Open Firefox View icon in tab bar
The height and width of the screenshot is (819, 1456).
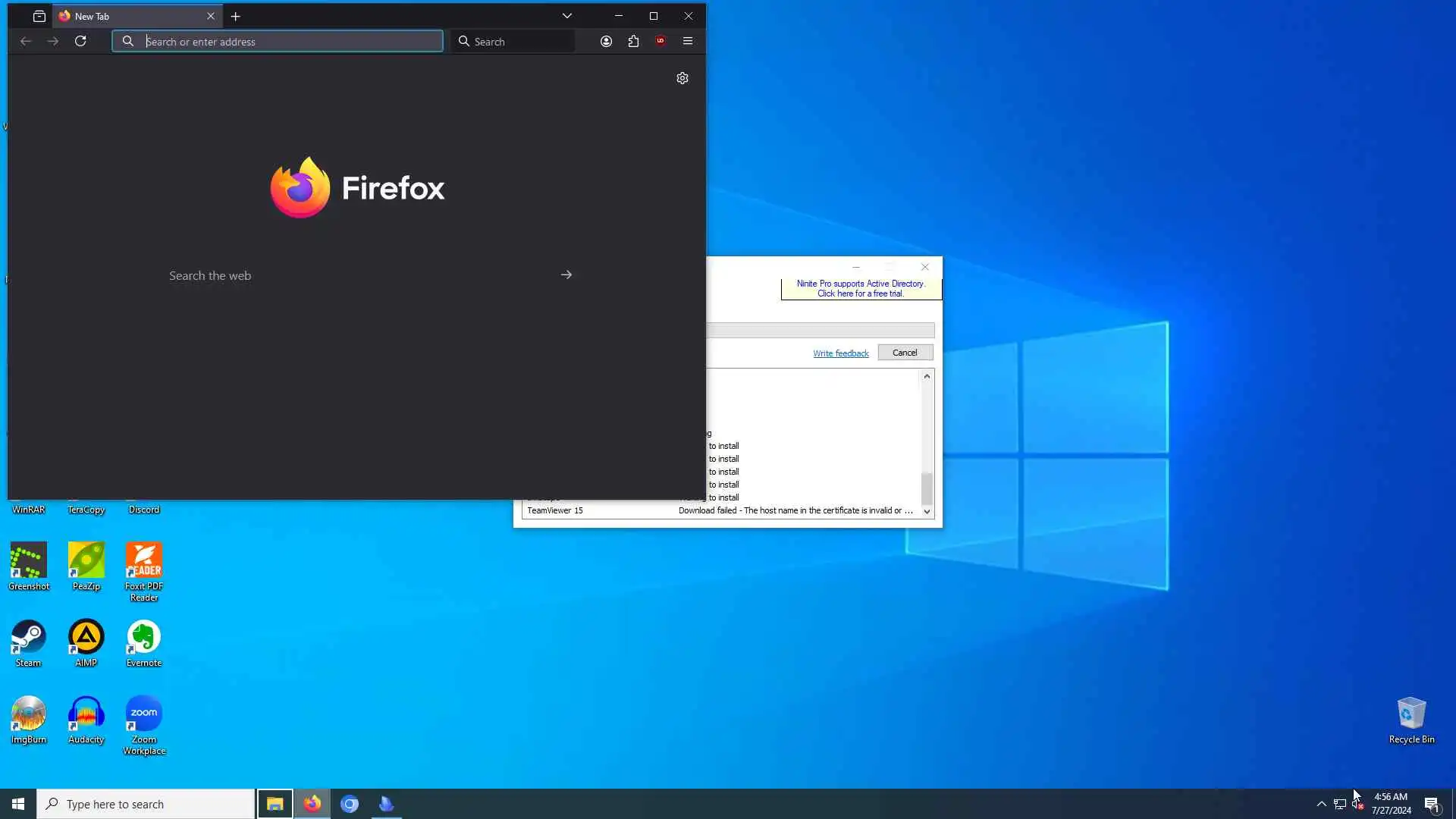tap(39, 16)
